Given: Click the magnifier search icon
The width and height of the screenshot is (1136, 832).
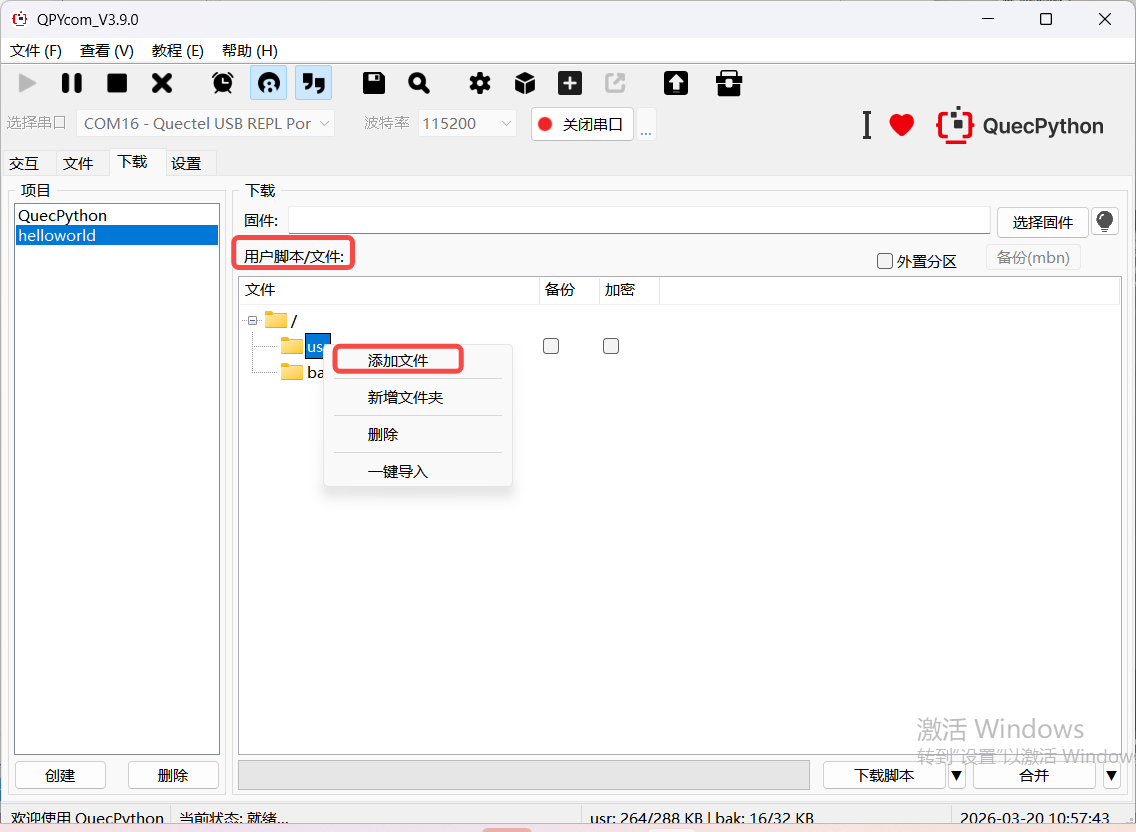Looking at the screenshot, I should pos(419,83).
